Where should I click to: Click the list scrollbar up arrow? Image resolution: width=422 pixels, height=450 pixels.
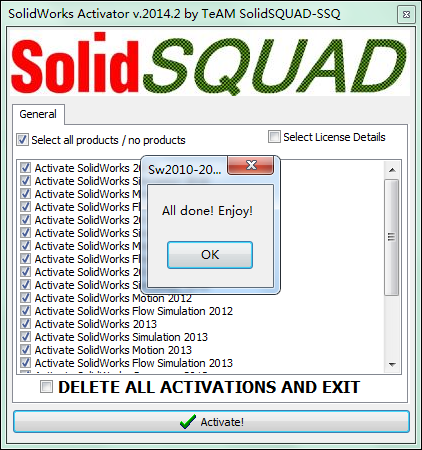392,170
